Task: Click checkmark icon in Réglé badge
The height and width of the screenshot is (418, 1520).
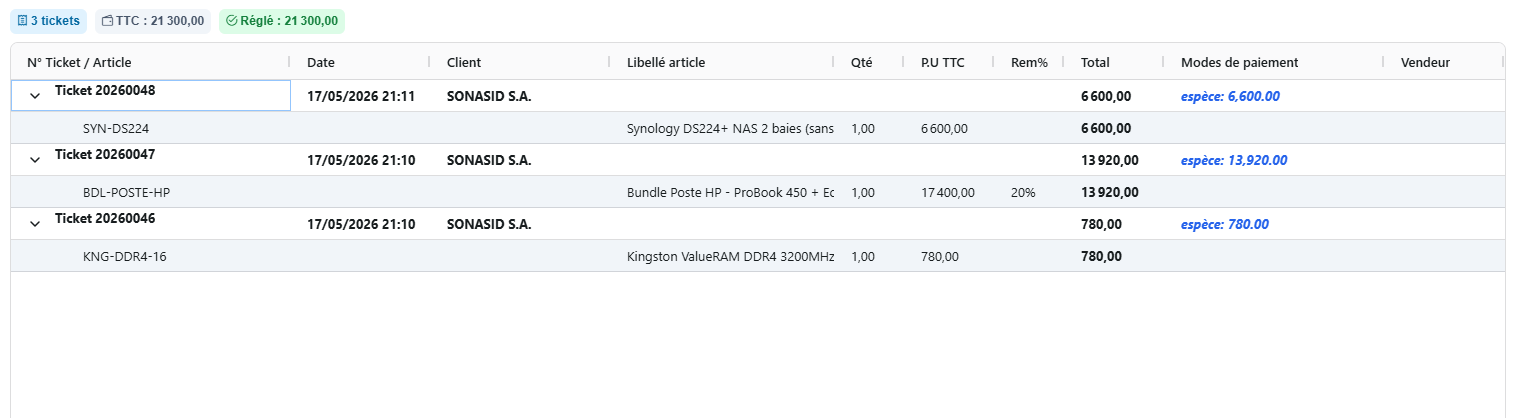Action: (232, 20)
